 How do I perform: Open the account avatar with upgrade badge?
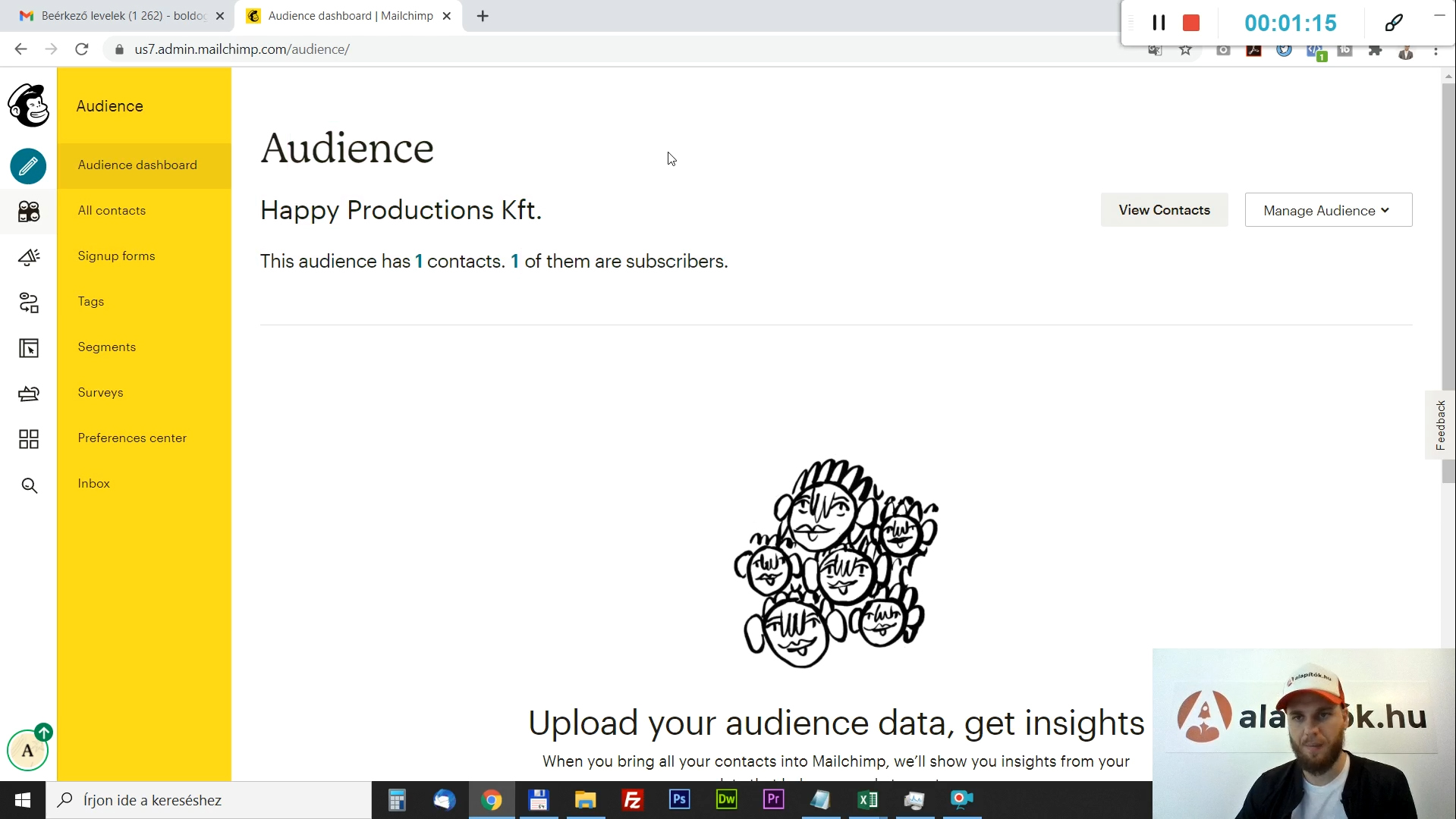(x=28, y=750)
